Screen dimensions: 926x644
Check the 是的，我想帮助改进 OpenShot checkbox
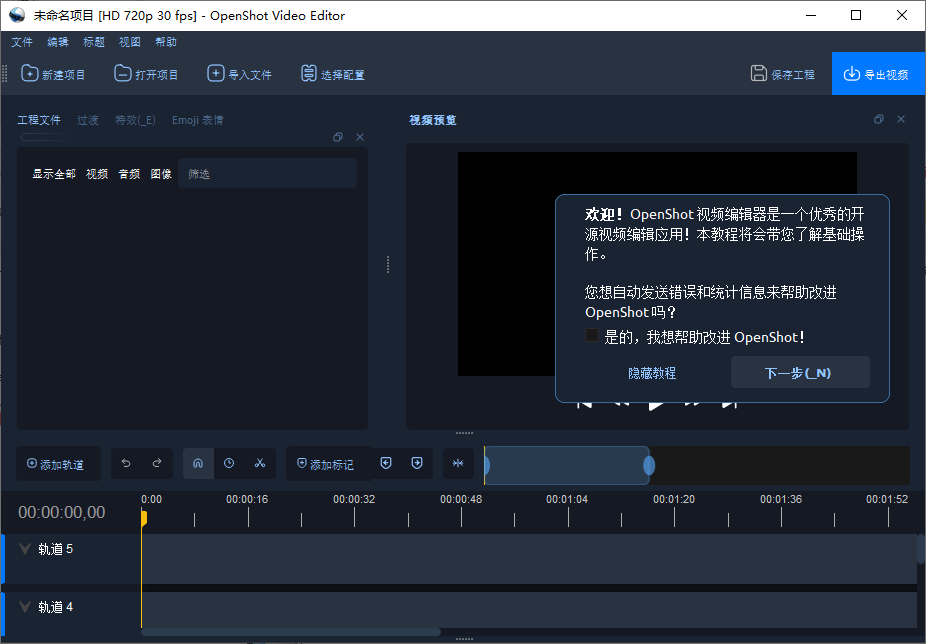592,336
